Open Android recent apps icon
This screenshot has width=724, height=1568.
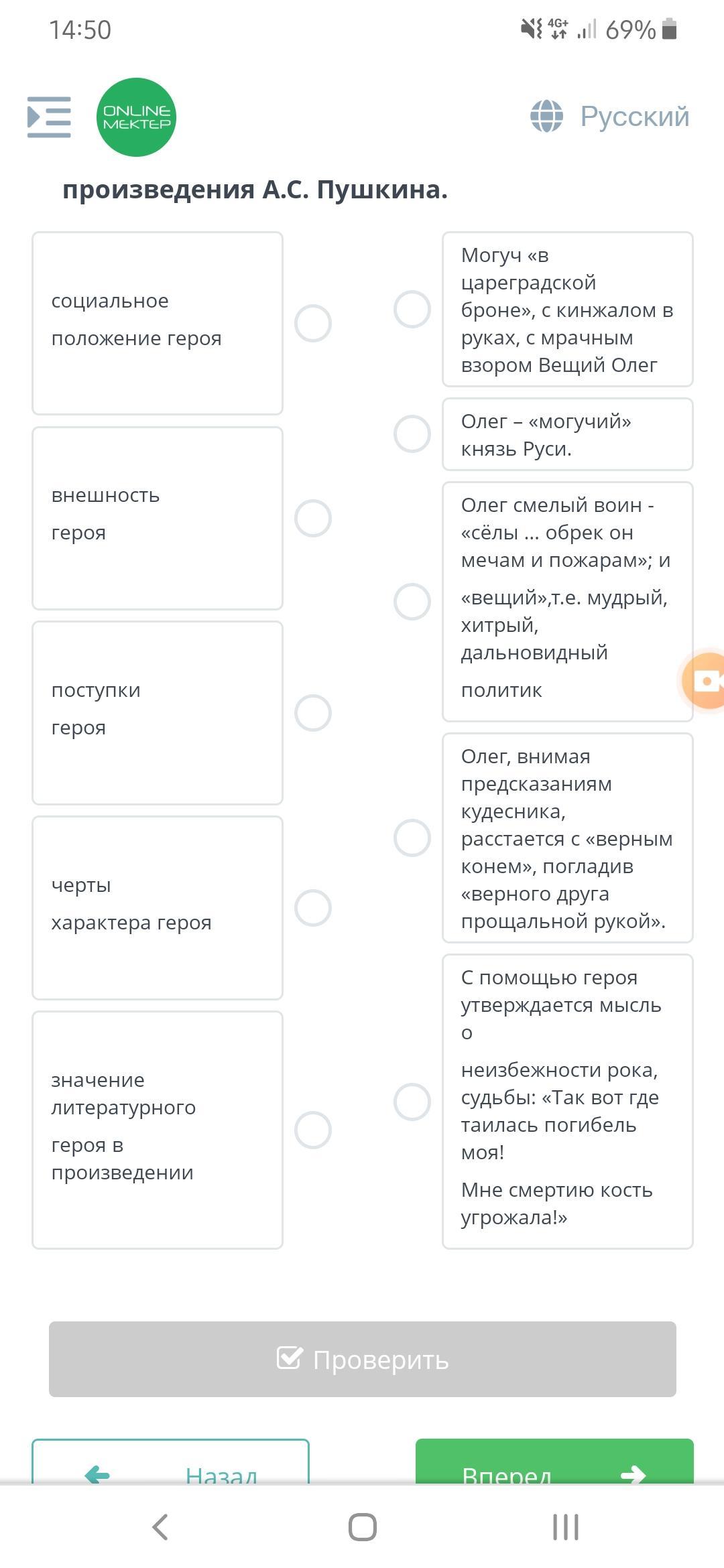pos(565,1527)
